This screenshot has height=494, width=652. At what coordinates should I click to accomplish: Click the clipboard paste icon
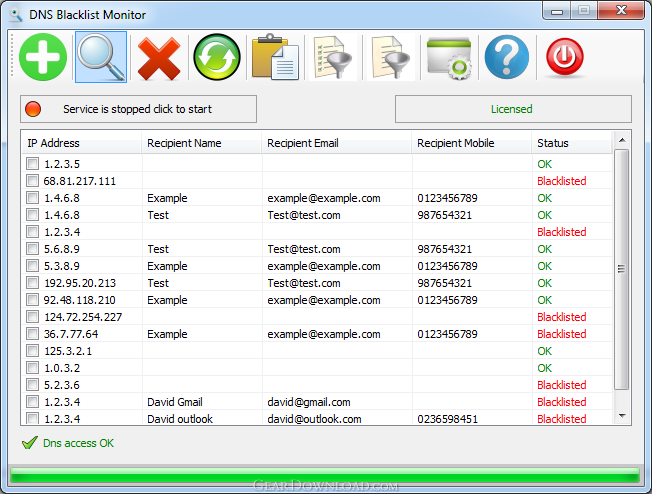[275, 57]
